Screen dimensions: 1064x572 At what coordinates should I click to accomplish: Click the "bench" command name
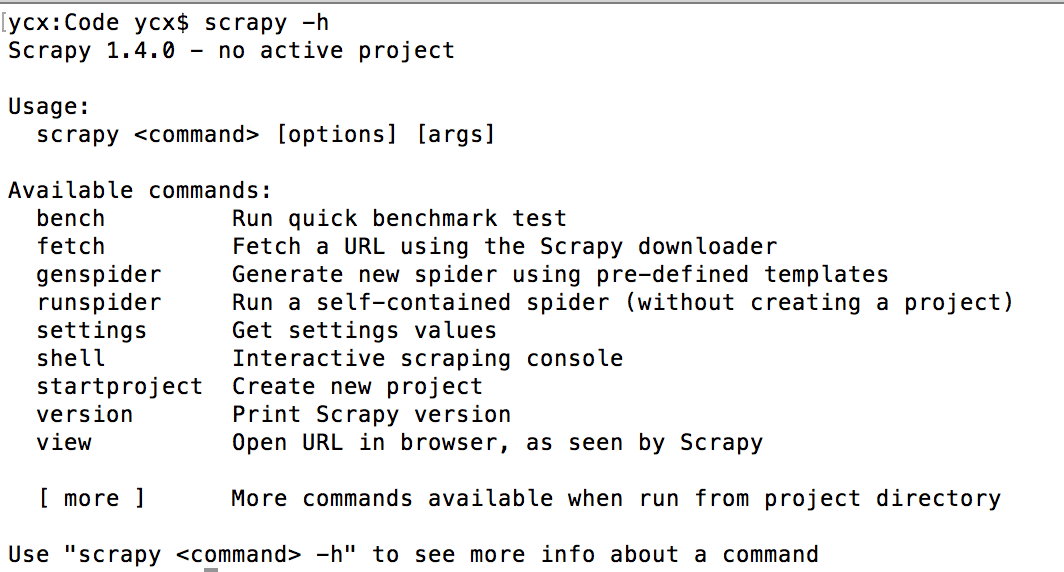[x=71, y=218]
